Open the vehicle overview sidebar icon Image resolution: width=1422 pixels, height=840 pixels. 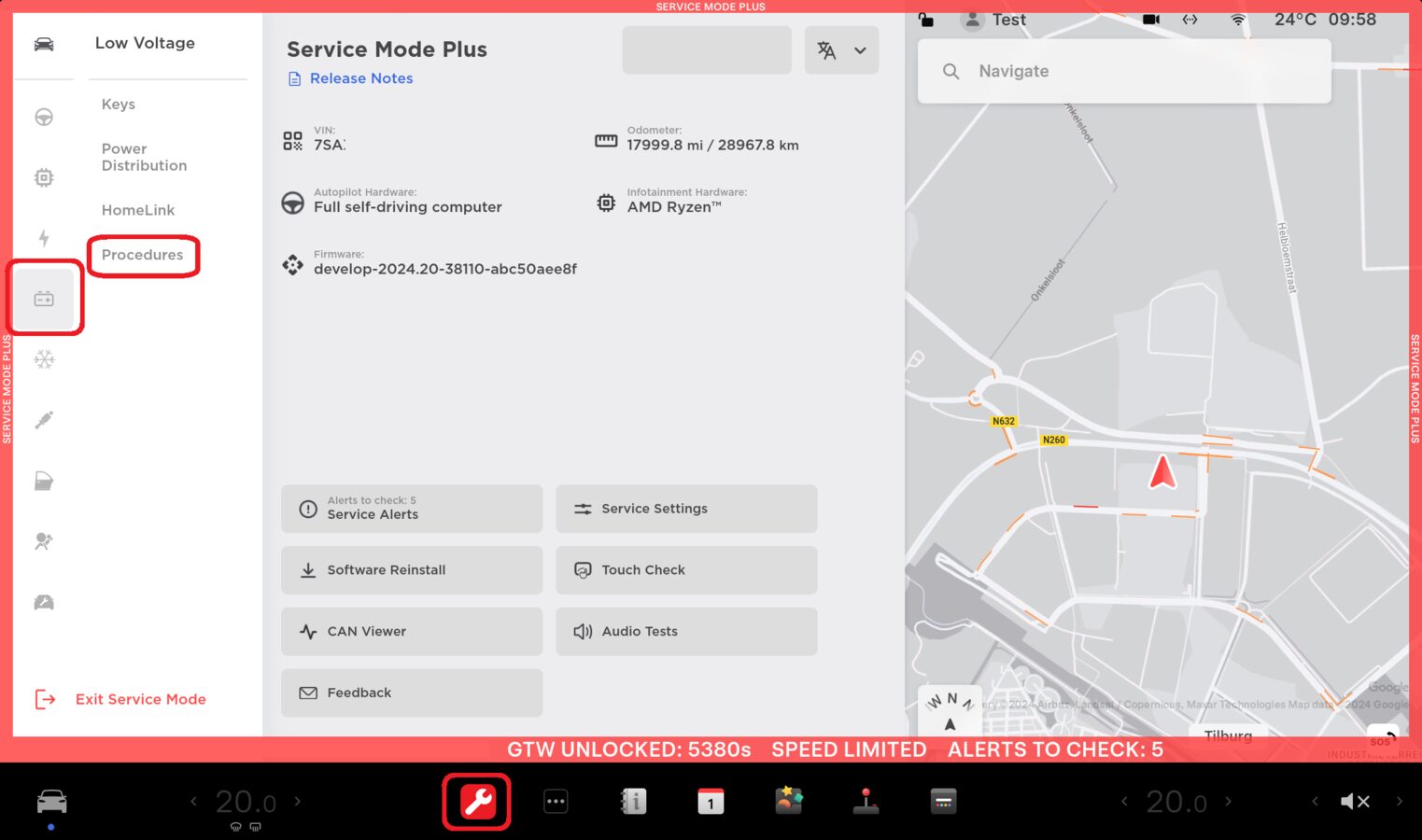[x=44, y=44]
